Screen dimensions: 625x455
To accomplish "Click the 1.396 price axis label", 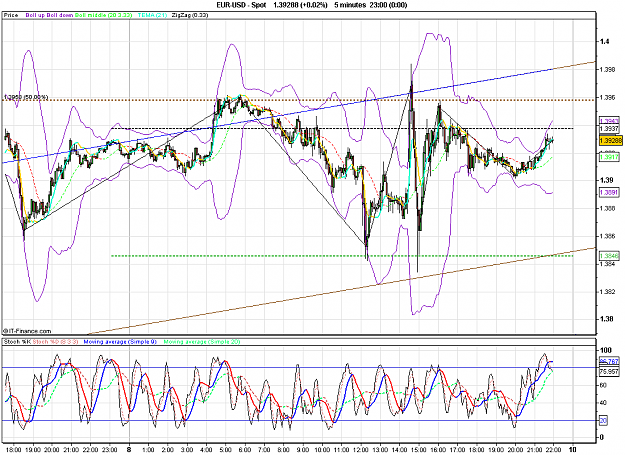I will 607,97.
